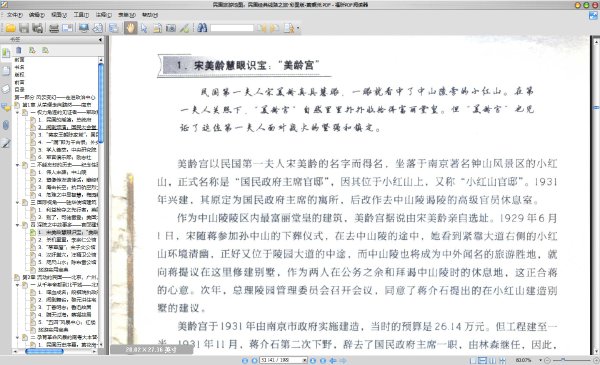Switch to single page view mode

click(473, 360)
